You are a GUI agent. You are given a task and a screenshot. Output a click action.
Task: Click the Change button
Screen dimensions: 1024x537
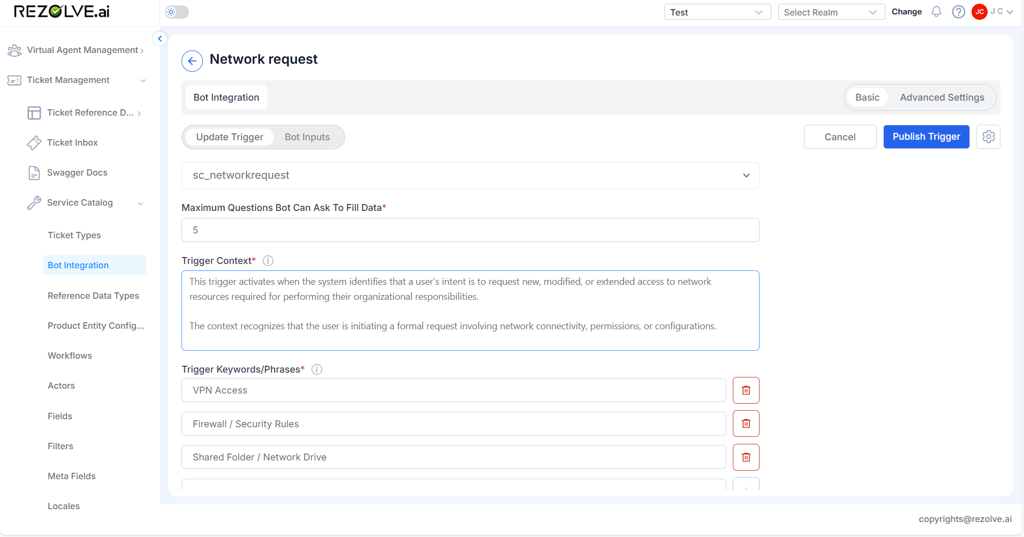tap(906, 12)
